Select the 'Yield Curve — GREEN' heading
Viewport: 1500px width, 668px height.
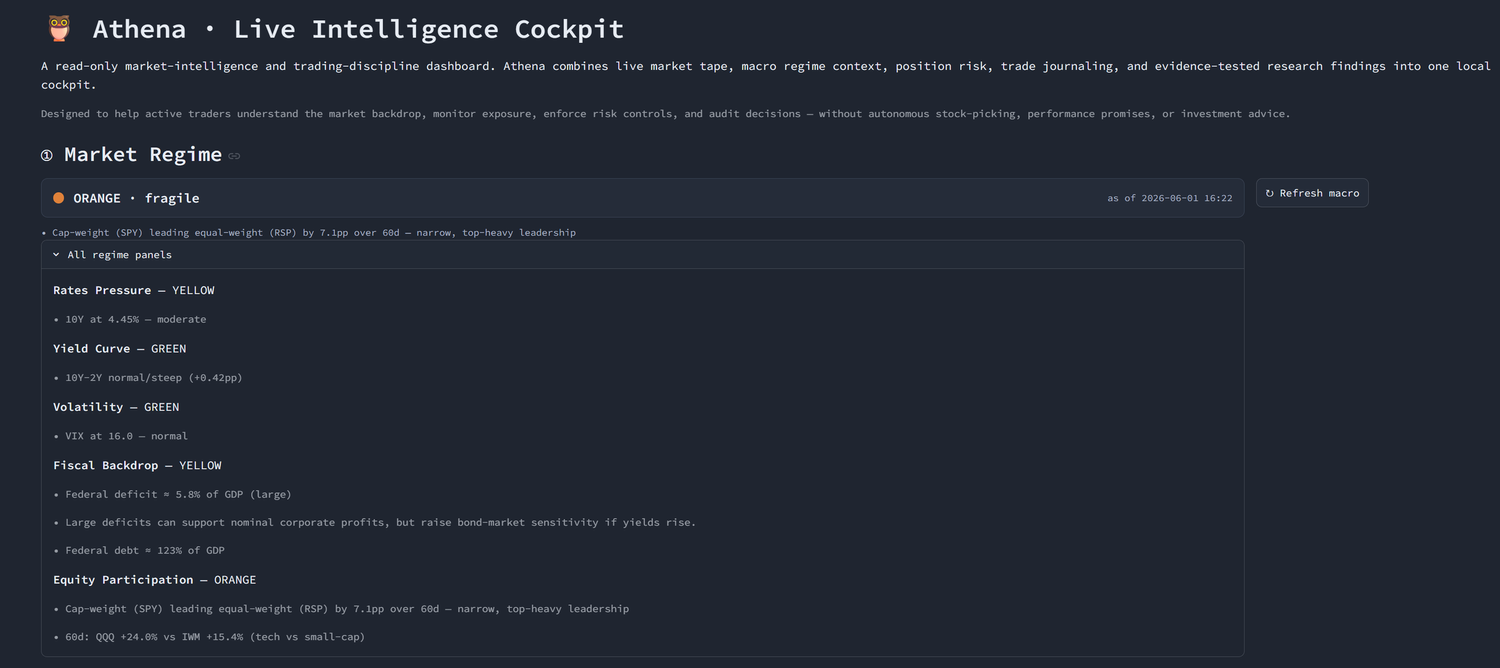coord(120,348)
